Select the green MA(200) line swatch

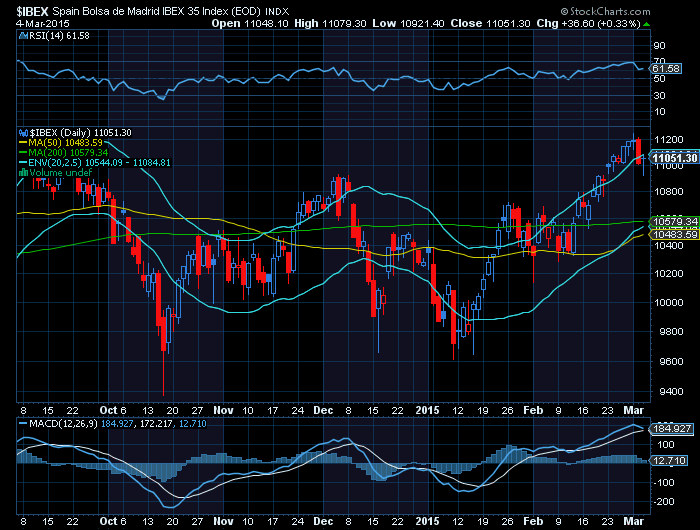23,153
